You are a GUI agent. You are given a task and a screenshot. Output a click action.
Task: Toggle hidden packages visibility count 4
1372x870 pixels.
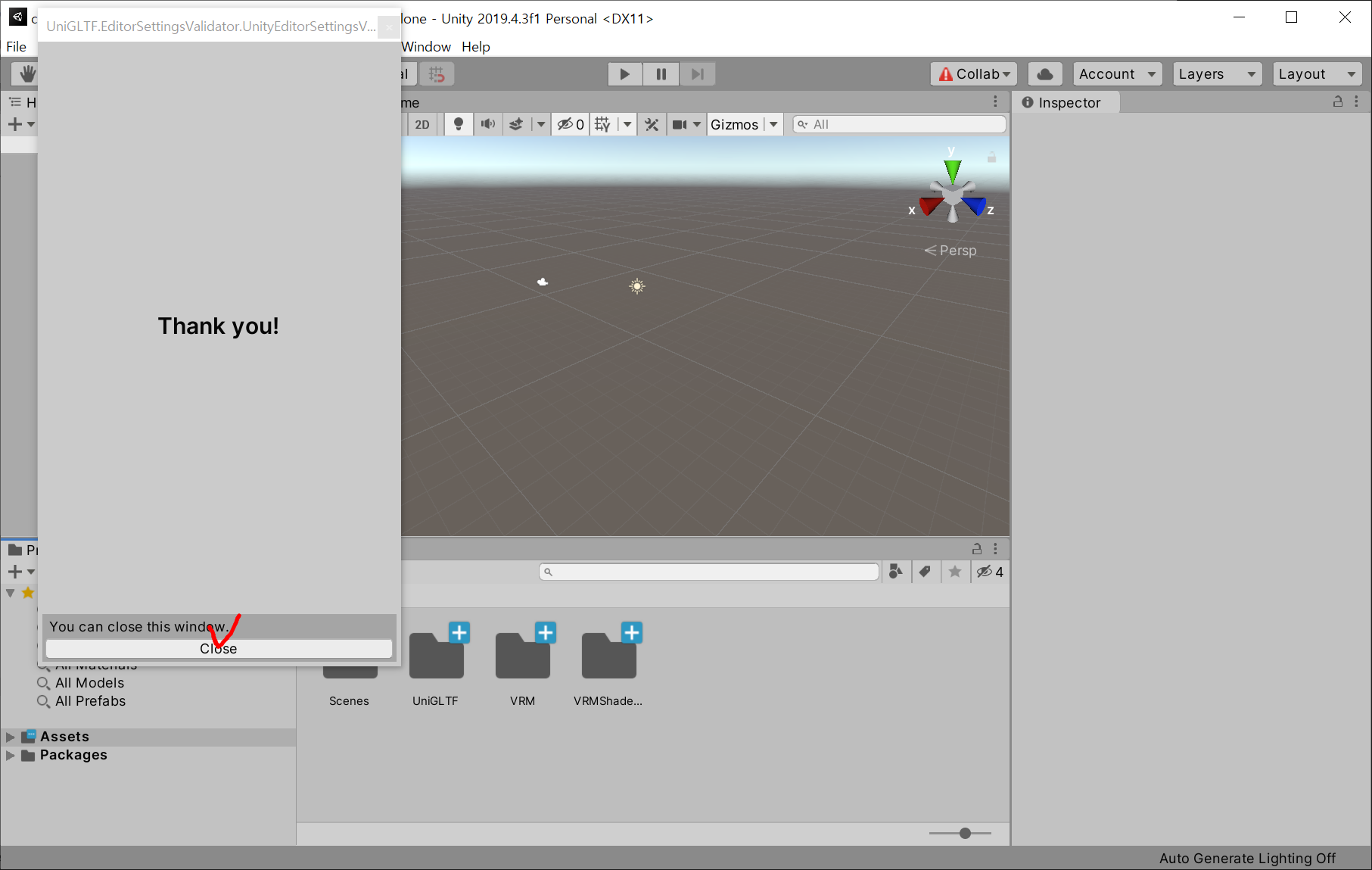(990, 572)
